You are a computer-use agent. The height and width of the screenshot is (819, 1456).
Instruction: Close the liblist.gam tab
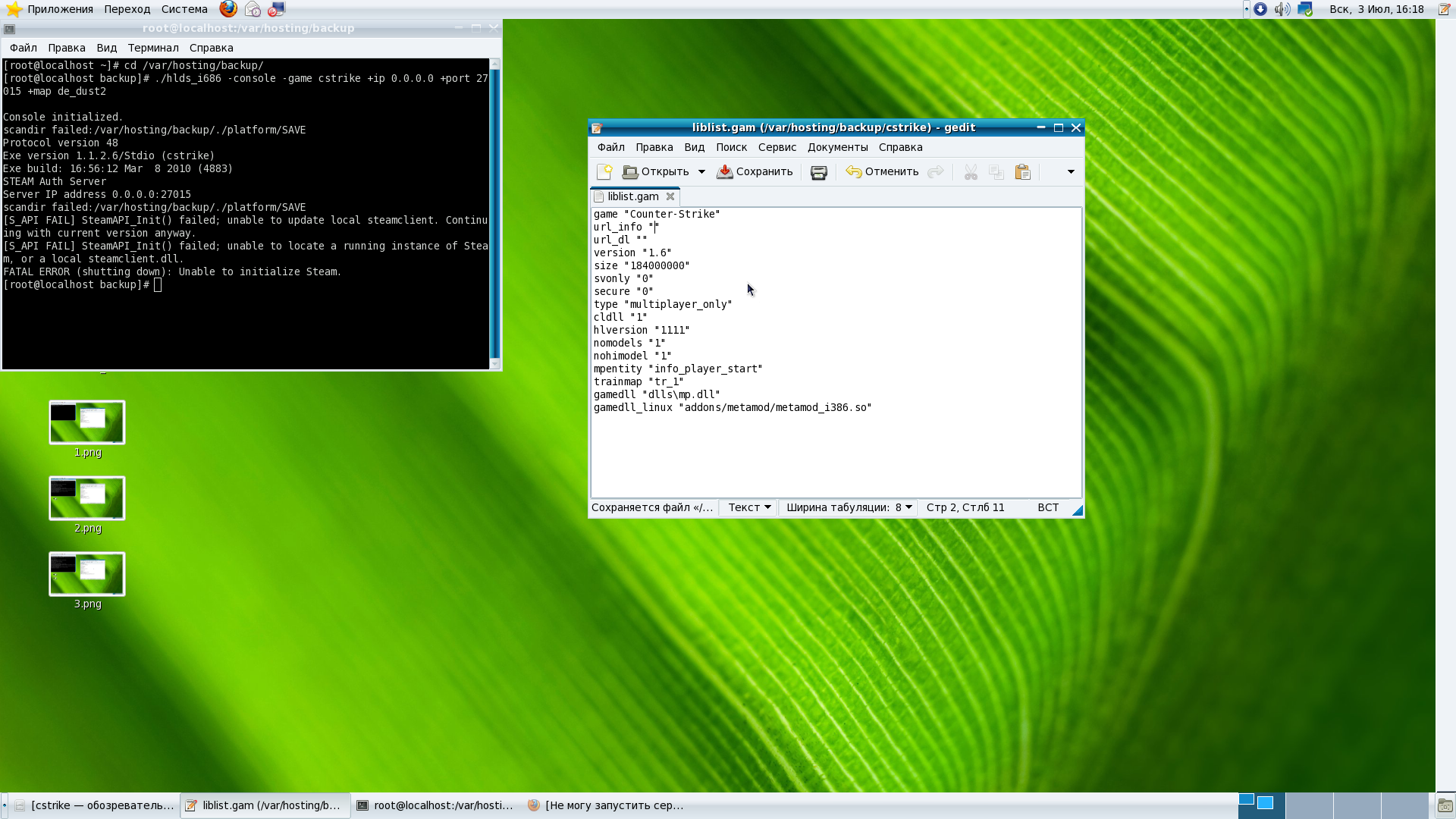(670, 196)
